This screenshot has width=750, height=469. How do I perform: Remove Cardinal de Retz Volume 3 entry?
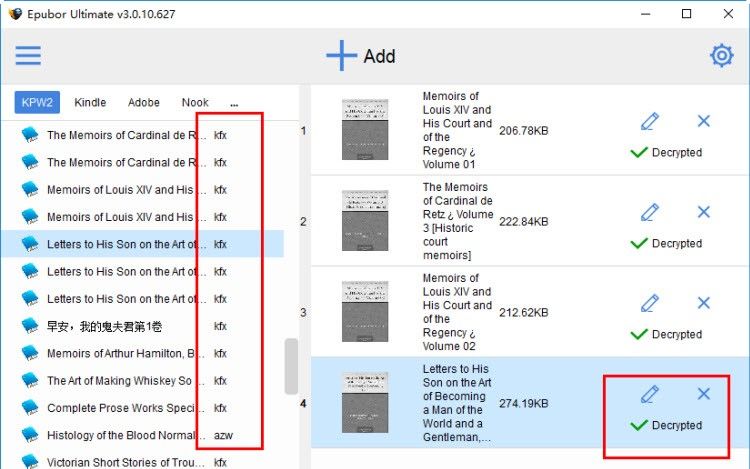click(704, 212)
